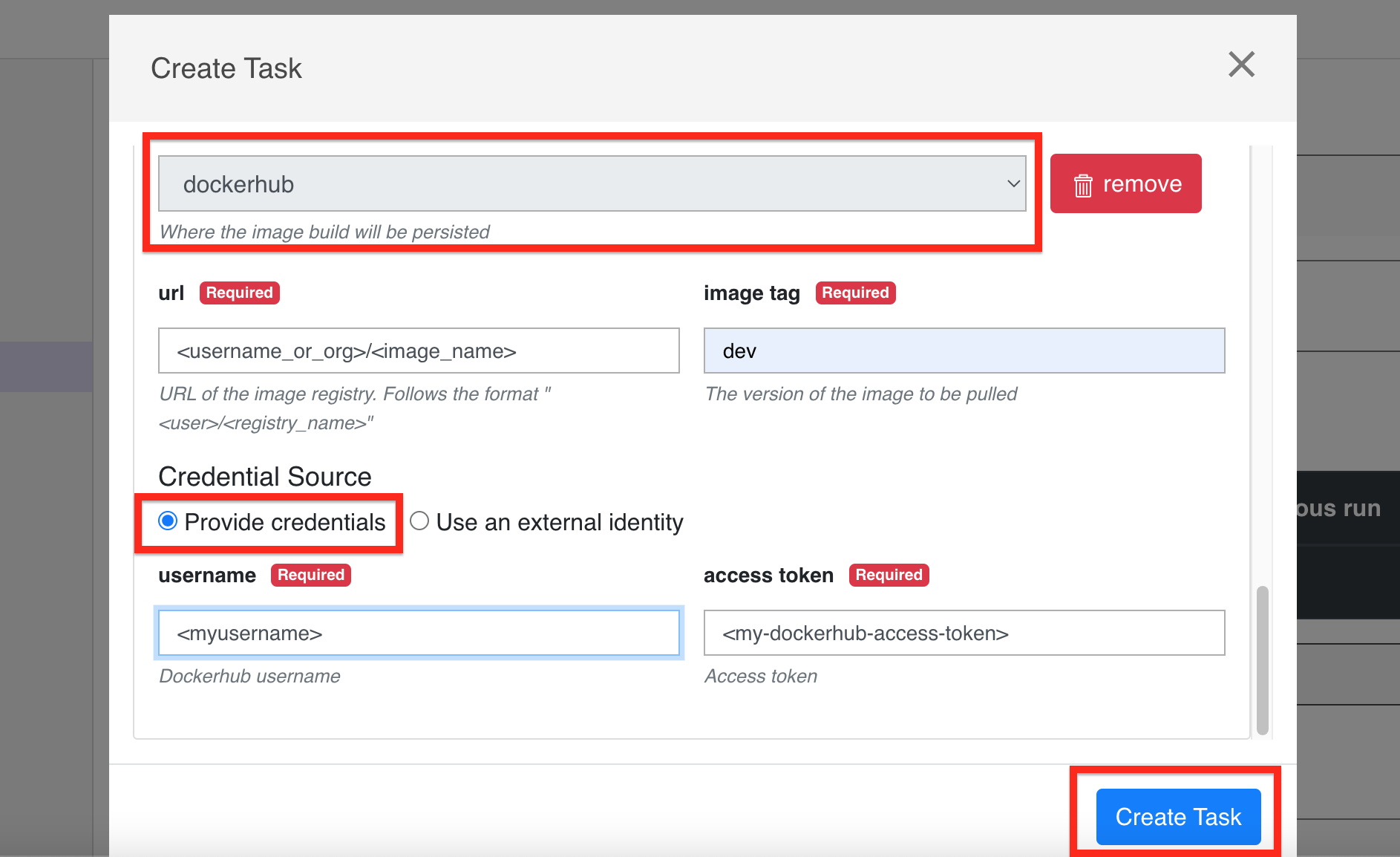Click the Required badge next to access token

889,575
